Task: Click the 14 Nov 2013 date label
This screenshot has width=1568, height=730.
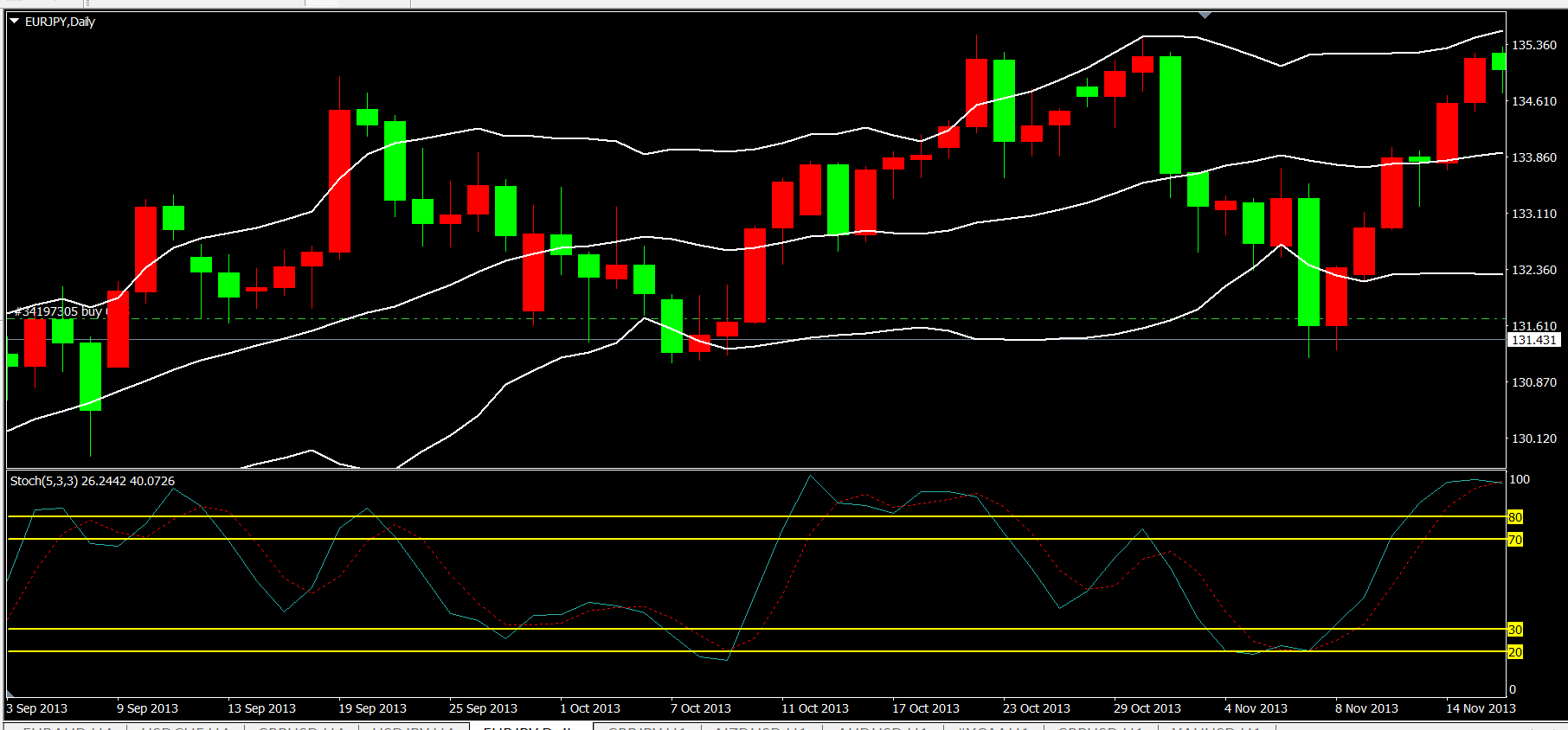Action: tap(1481, 708)
